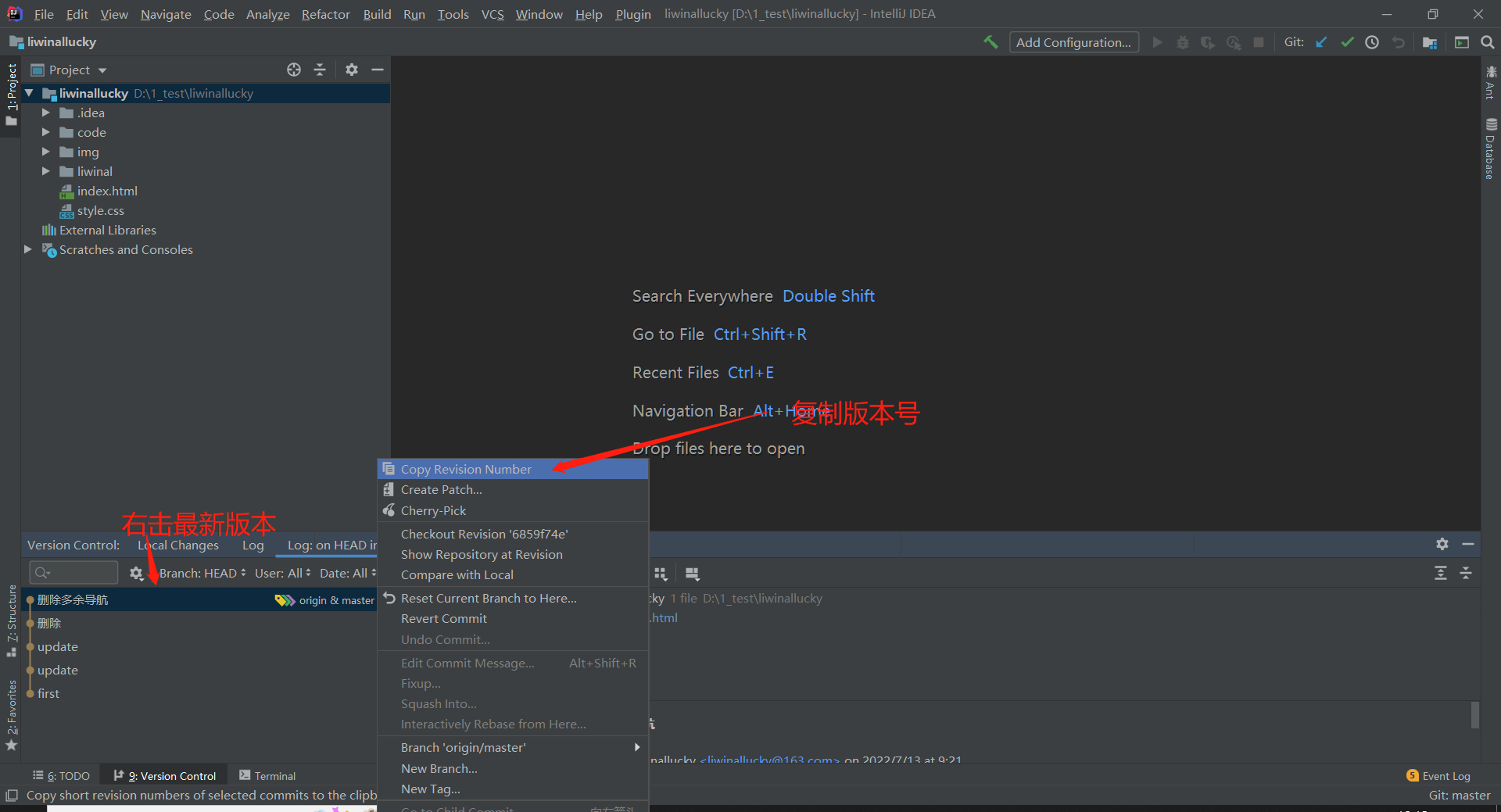Click the Run configuration play icon
Image resolution: width=1501 pixels, height=812 pixels.
click(x=1158, y=42)
